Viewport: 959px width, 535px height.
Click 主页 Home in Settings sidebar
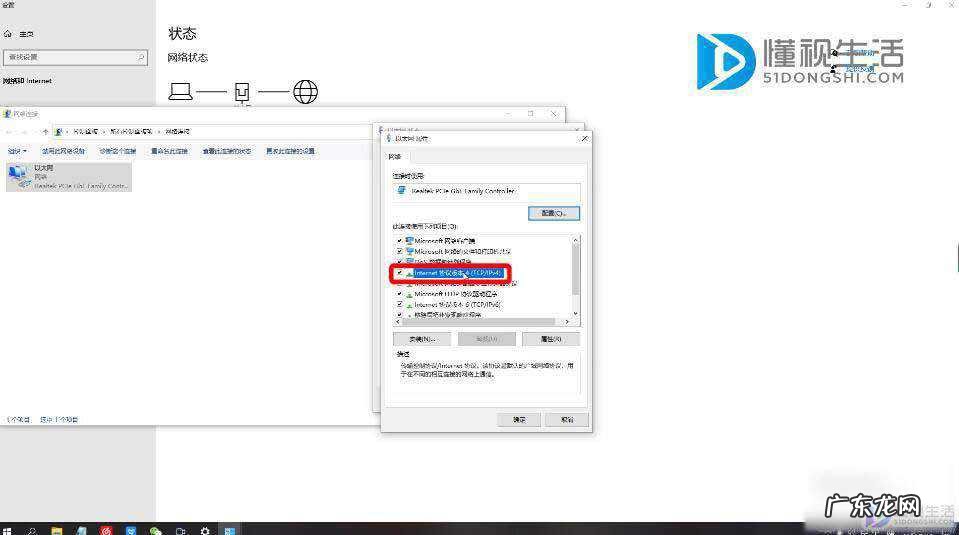tap(26, 34)
